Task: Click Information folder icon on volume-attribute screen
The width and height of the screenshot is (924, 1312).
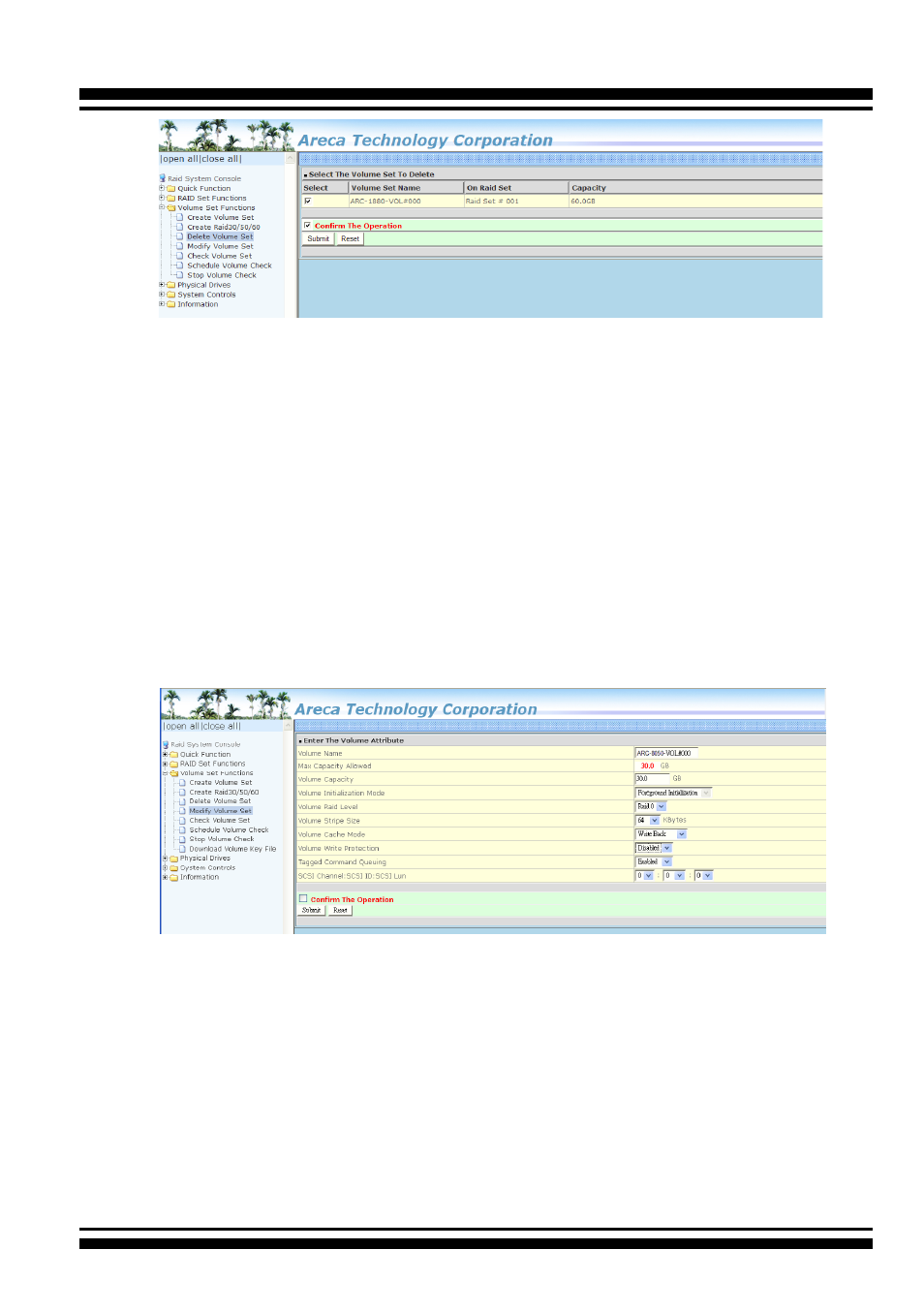Action: [174, 877]
